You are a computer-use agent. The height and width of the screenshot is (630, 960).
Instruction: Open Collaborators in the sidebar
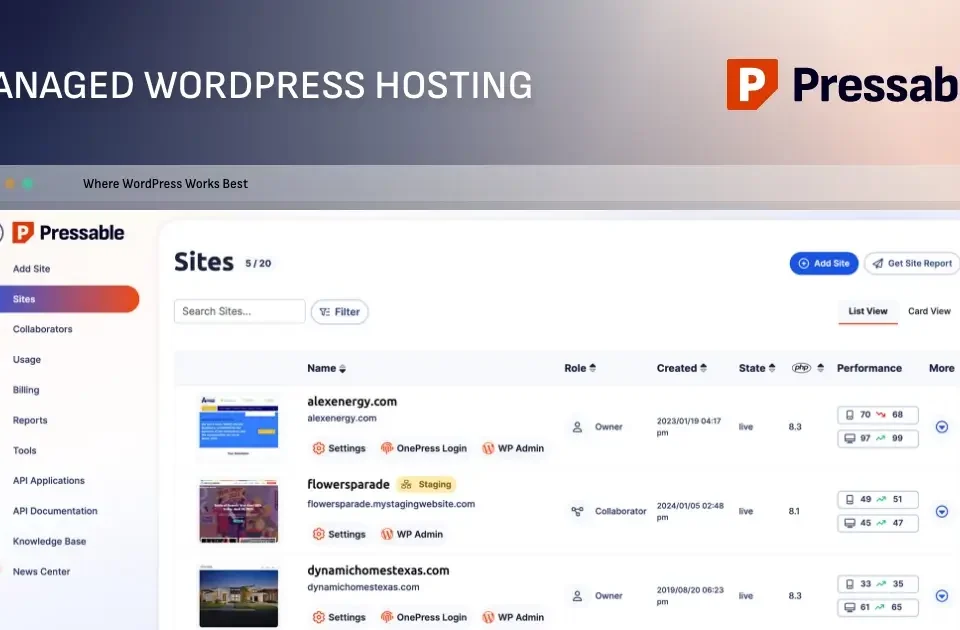[42, 329]
